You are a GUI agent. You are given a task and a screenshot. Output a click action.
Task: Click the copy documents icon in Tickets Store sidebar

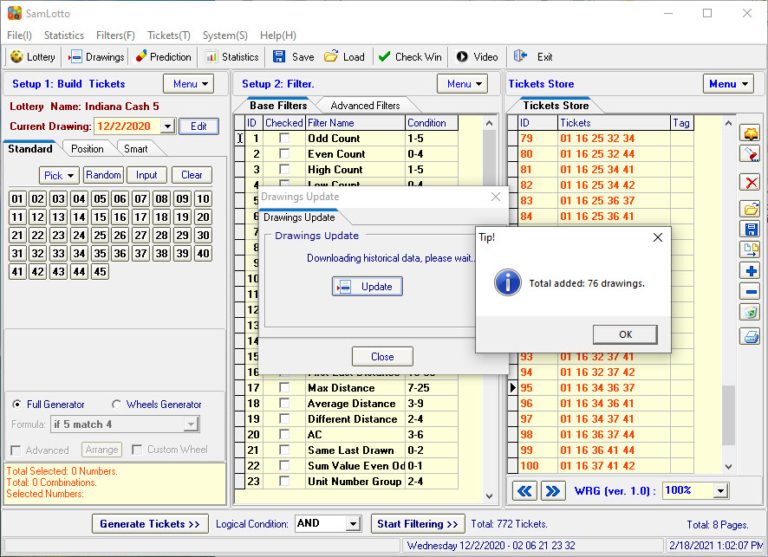(x=750, y=250)
